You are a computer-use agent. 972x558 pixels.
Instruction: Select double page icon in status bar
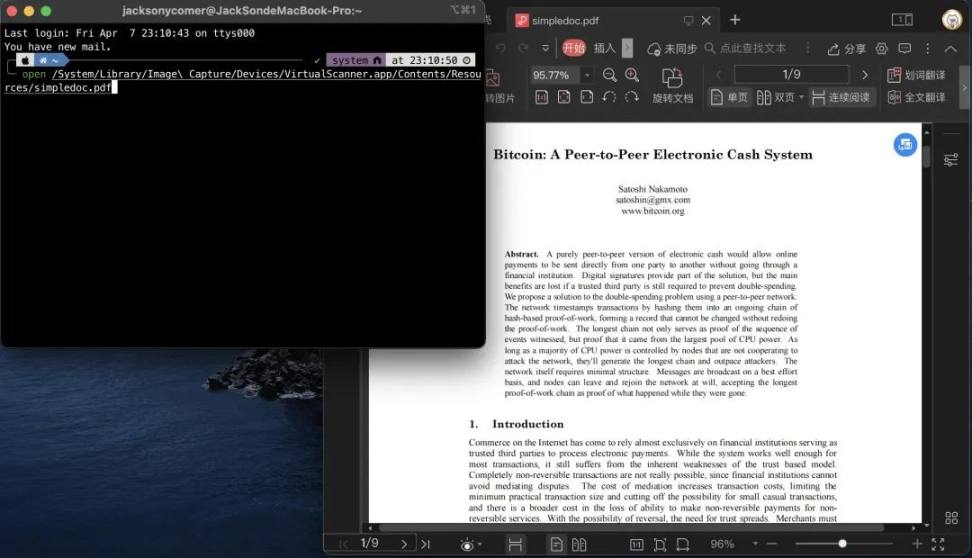(x=579, y=544)
